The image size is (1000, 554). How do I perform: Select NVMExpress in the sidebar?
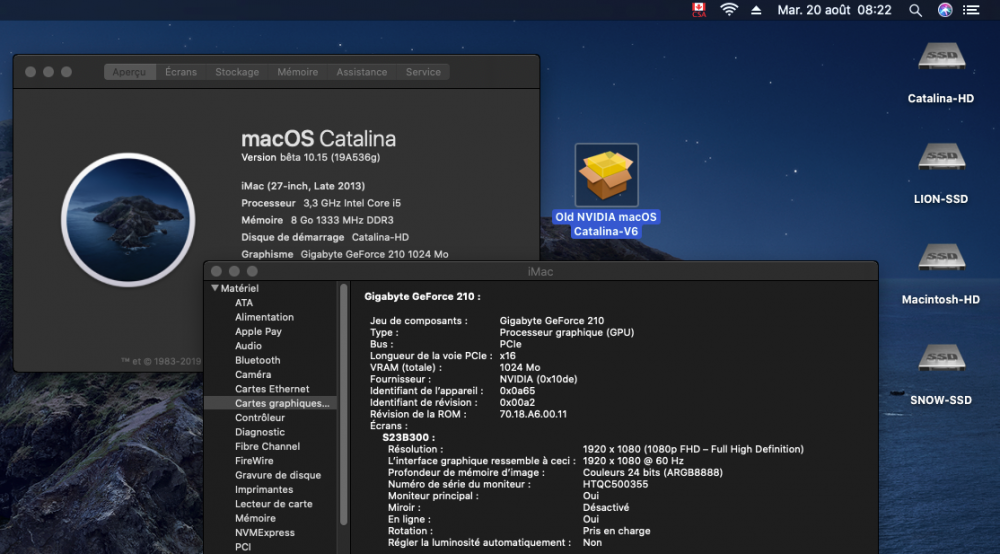coord(265,532)
